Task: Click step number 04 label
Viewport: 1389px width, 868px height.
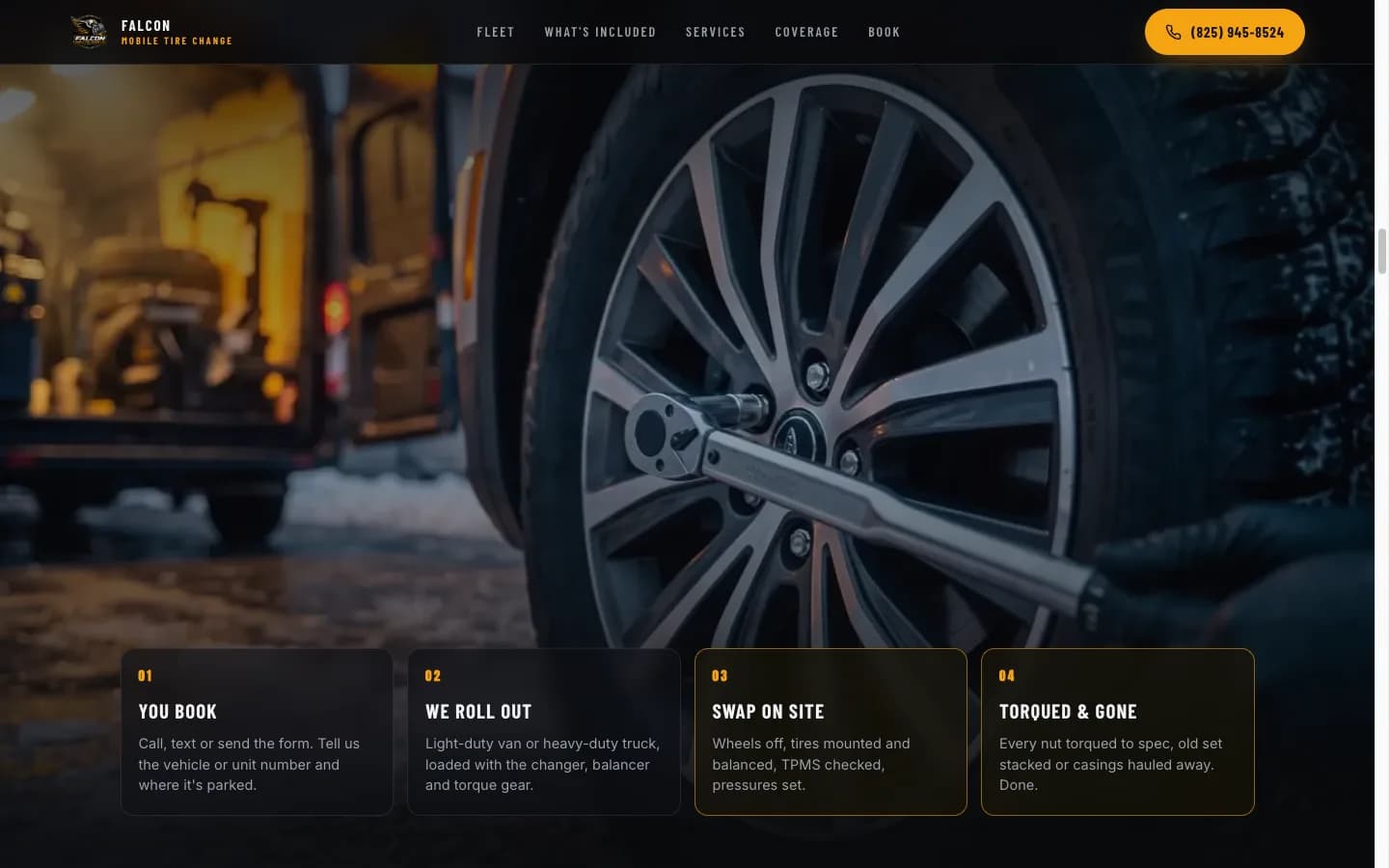Action: point(1006,676)
